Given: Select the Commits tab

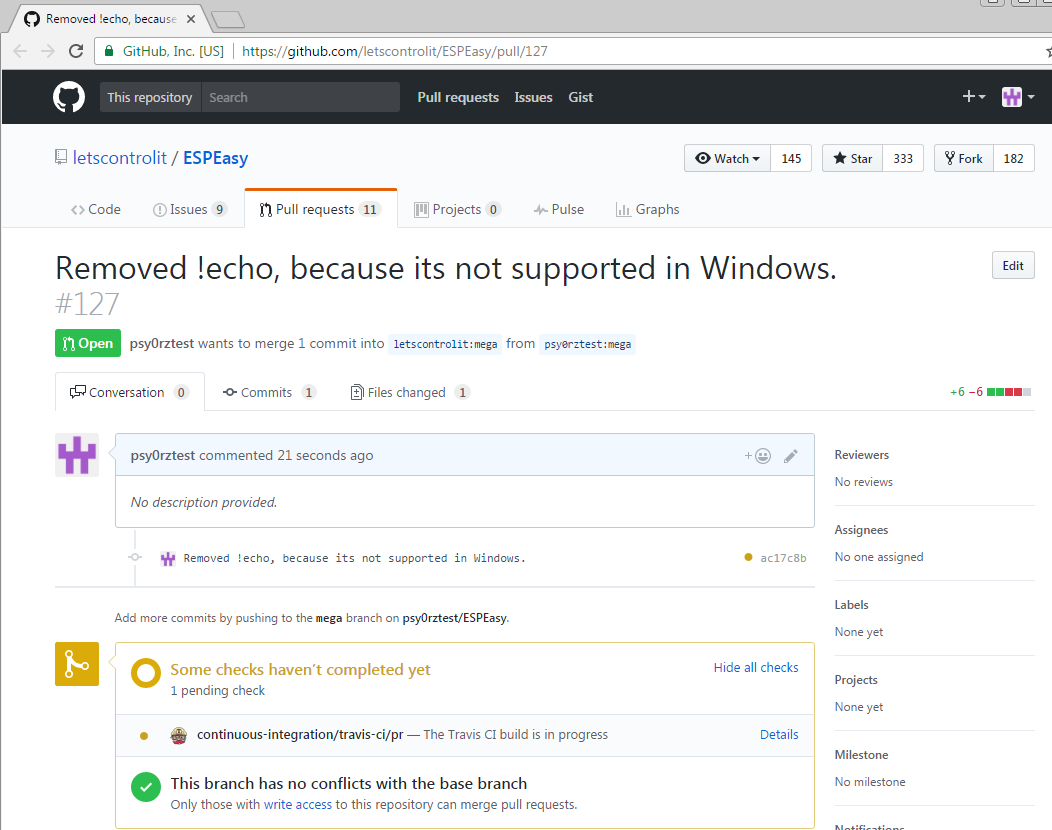Looking at the screenshot, I should pos(269,392).
